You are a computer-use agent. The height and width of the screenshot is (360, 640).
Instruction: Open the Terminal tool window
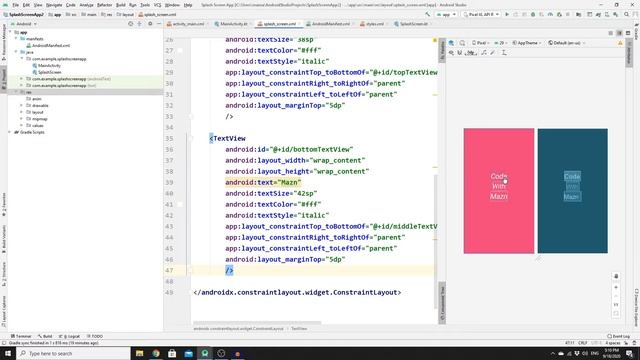21,336
